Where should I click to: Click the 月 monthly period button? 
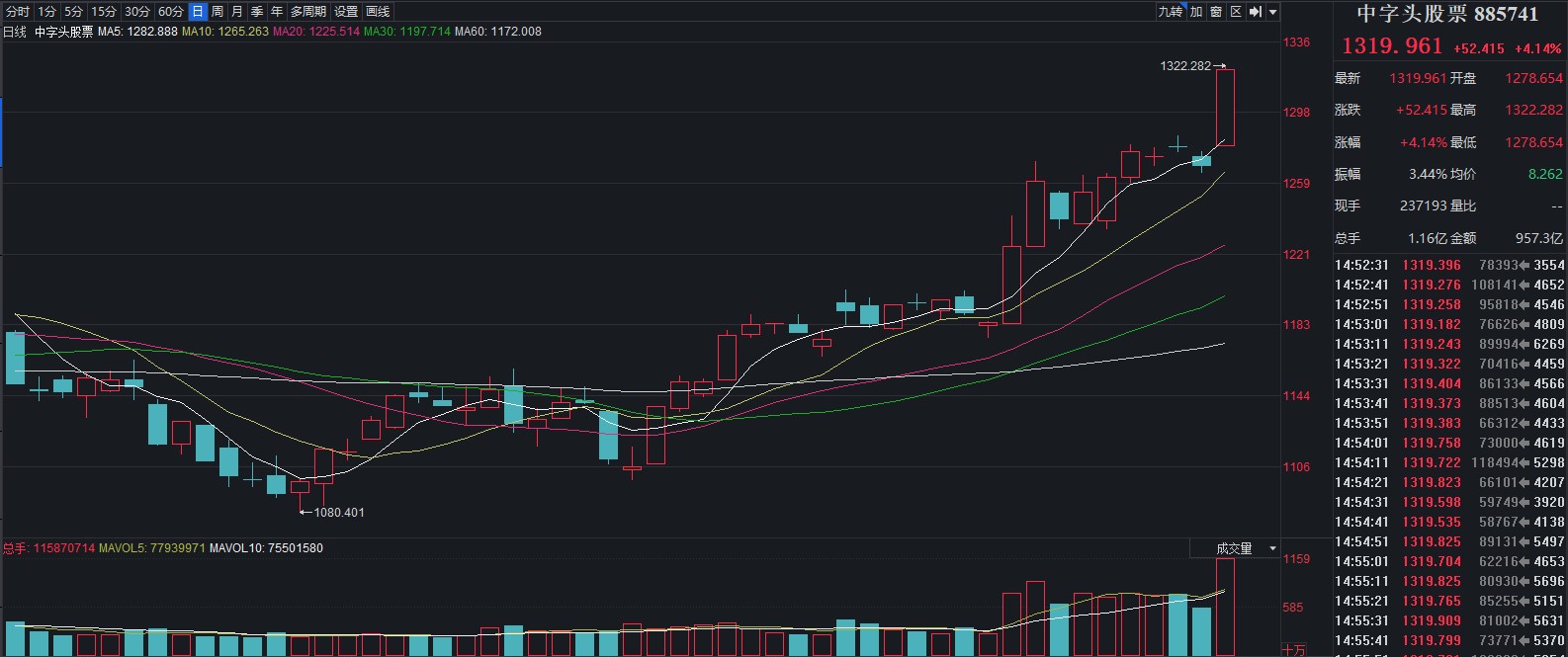pos(237,12)
